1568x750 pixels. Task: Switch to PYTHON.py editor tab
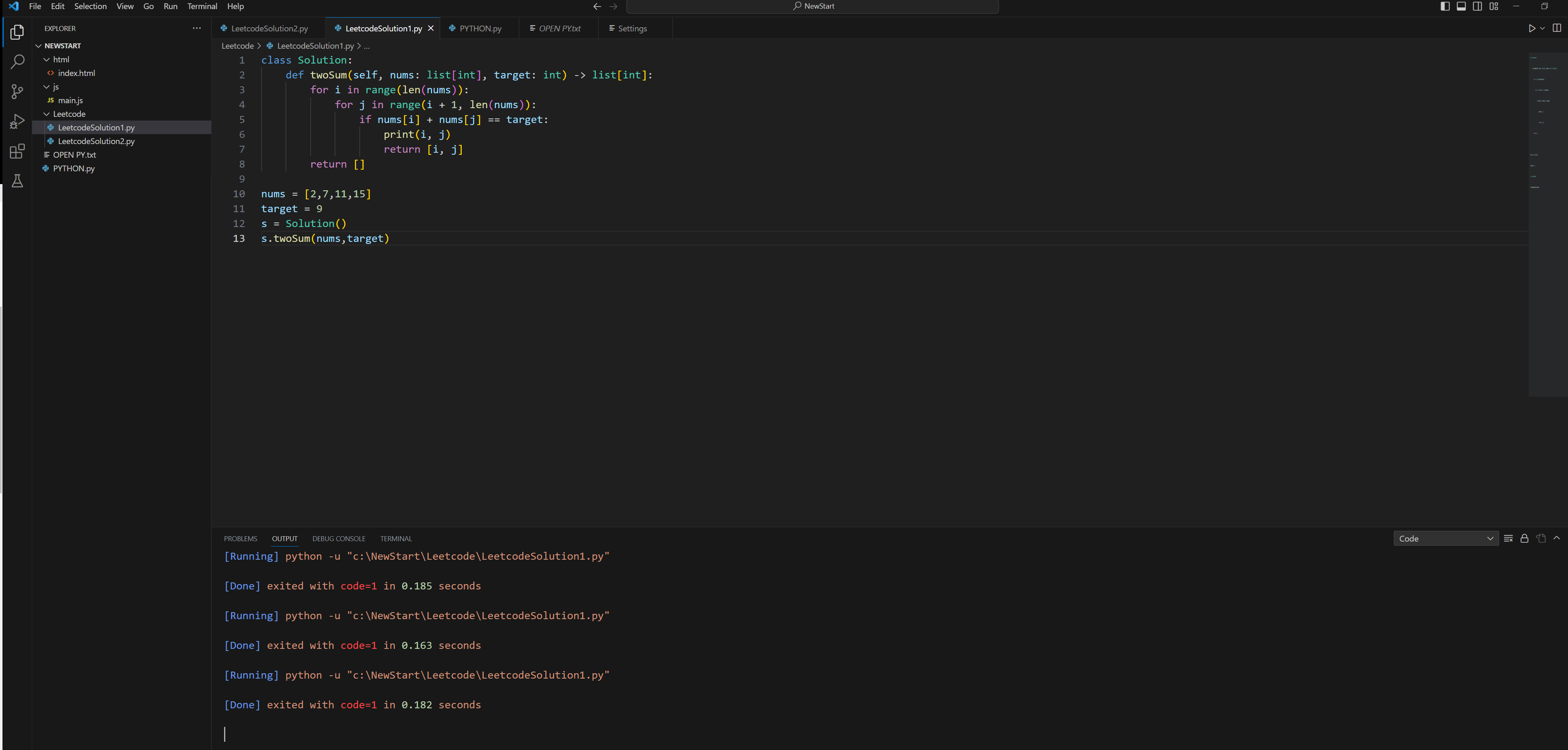[x=479, y=28]
